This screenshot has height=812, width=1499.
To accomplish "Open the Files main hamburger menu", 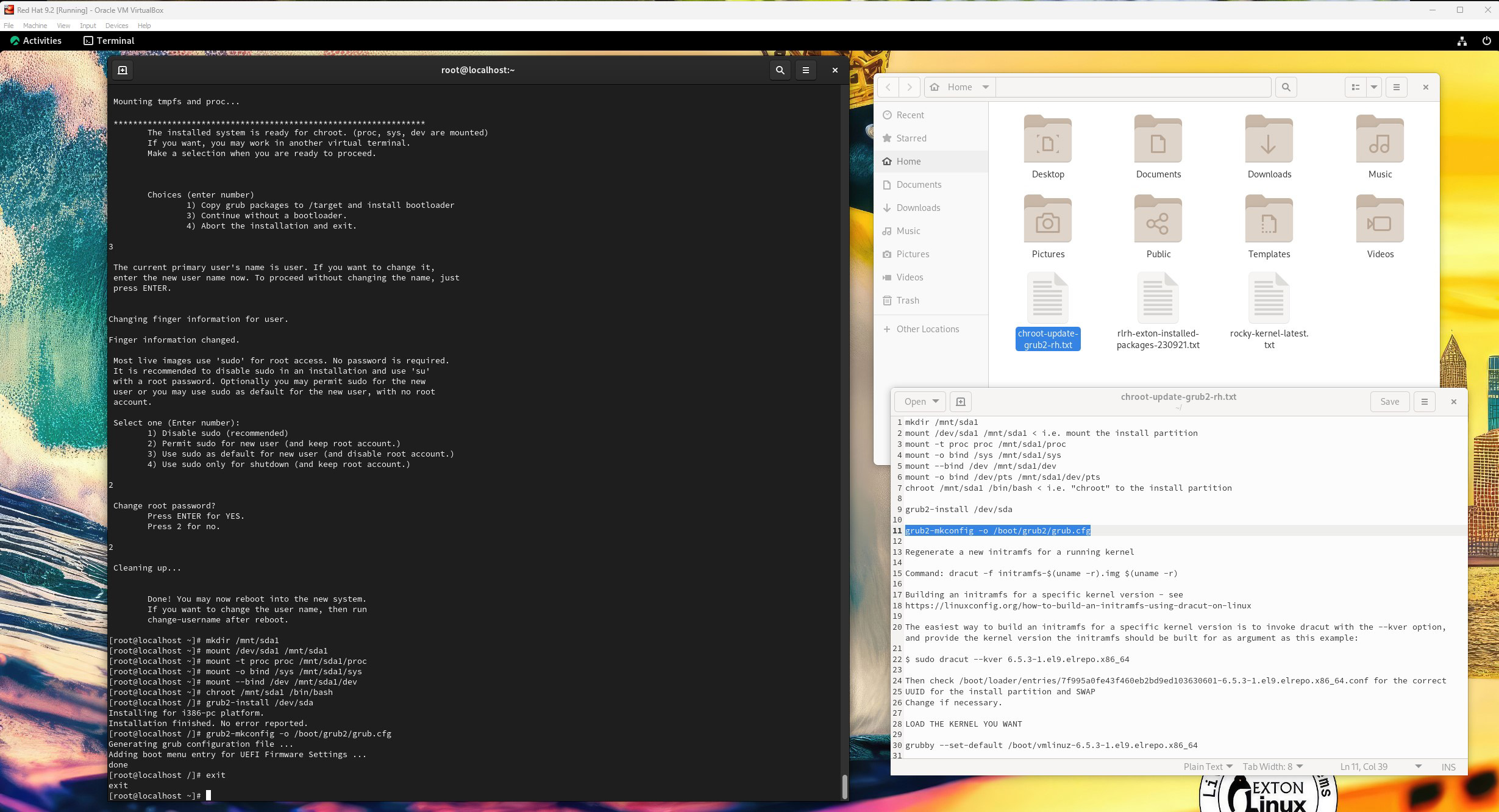I will pos(1397,87).
